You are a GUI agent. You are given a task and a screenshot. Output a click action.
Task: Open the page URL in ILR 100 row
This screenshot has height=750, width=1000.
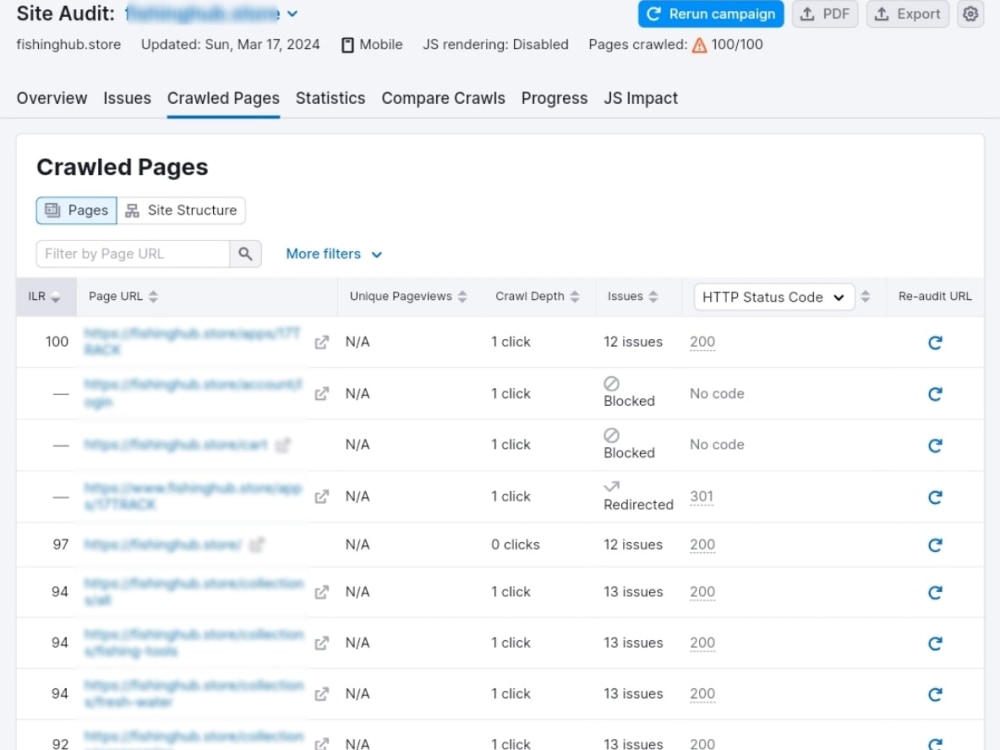pyautogui.click(x=191, y=341)
